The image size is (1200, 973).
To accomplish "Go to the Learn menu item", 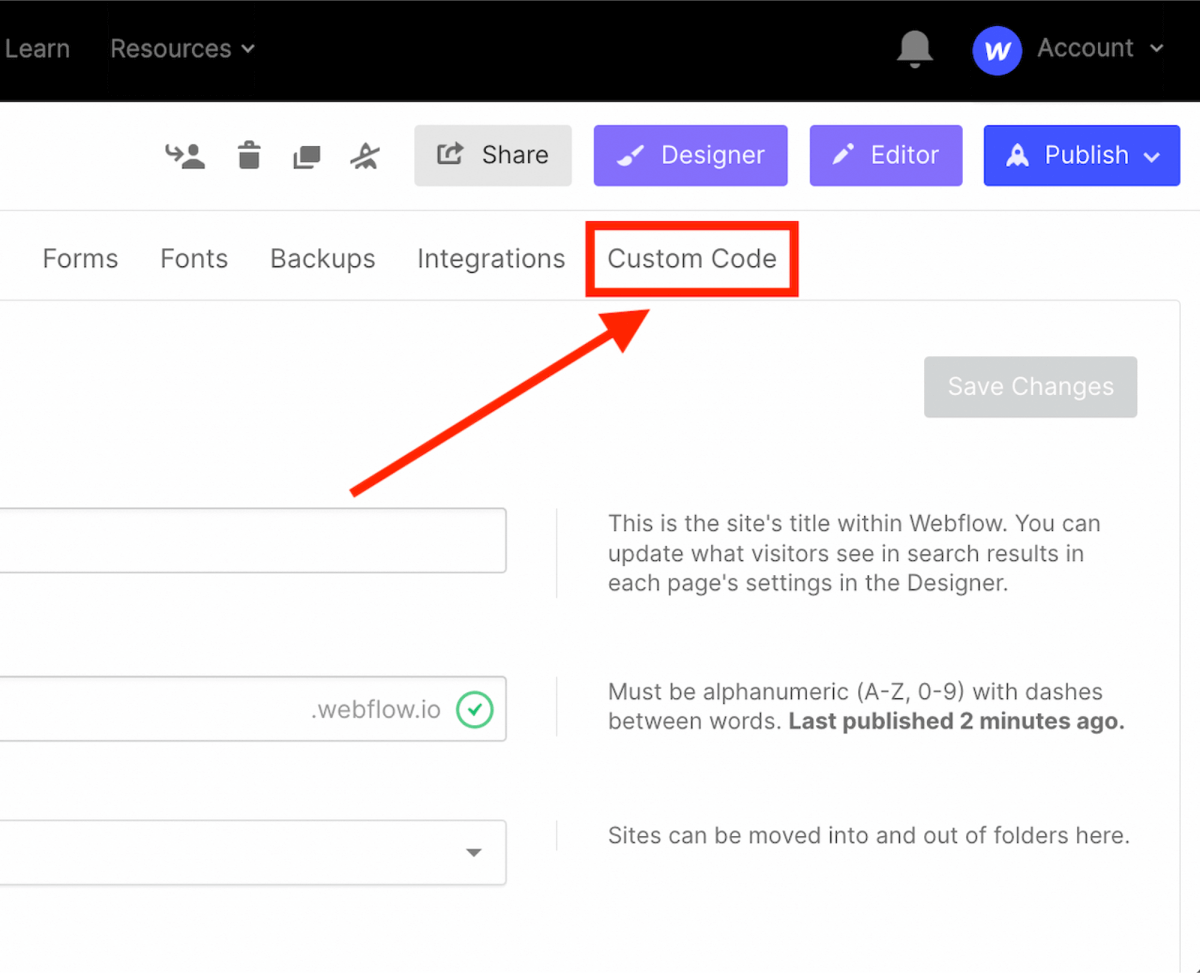I will [37, 48].
